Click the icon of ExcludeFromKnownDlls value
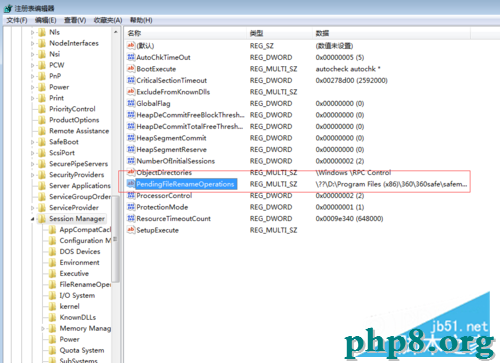The width and height of the screenshot is (500, 363). [131, 92]
